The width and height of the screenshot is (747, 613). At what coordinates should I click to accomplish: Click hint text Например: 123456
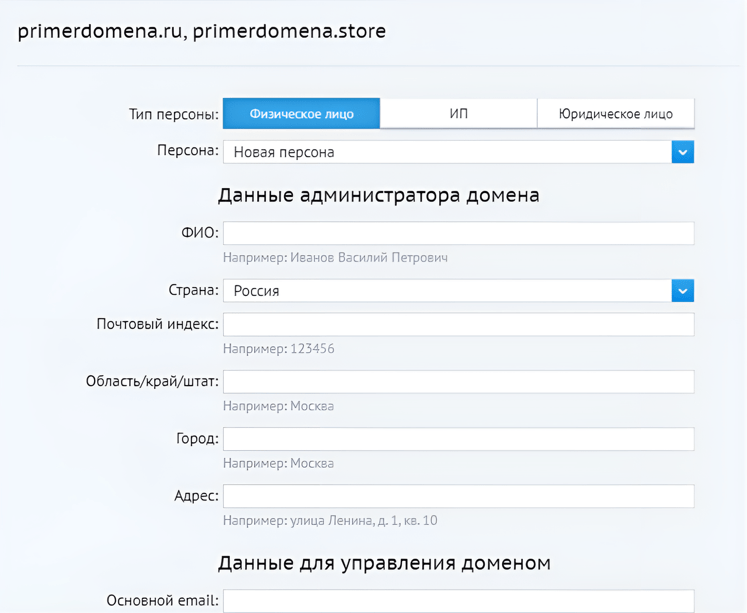click(x=279, y=349)
